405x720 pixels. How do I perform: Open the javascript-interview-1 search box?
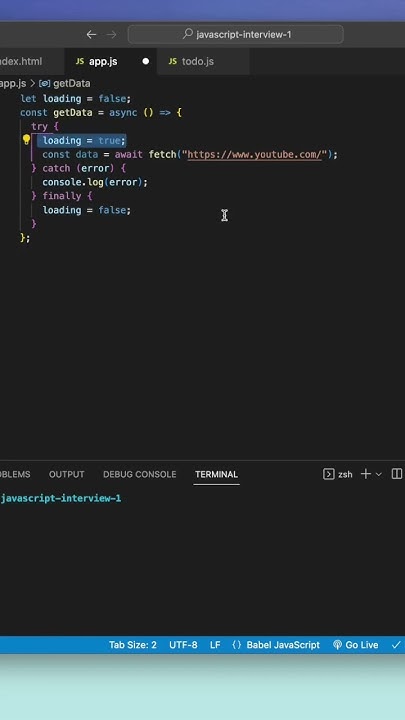[x=236, y=34]
